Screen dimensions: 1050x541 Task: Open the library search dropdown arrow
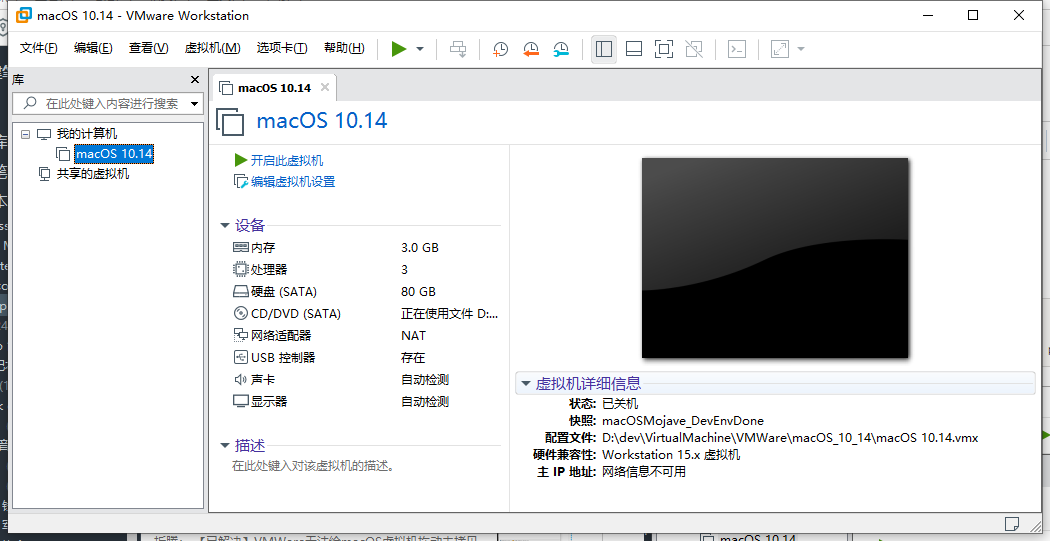(x=195, y=104)
